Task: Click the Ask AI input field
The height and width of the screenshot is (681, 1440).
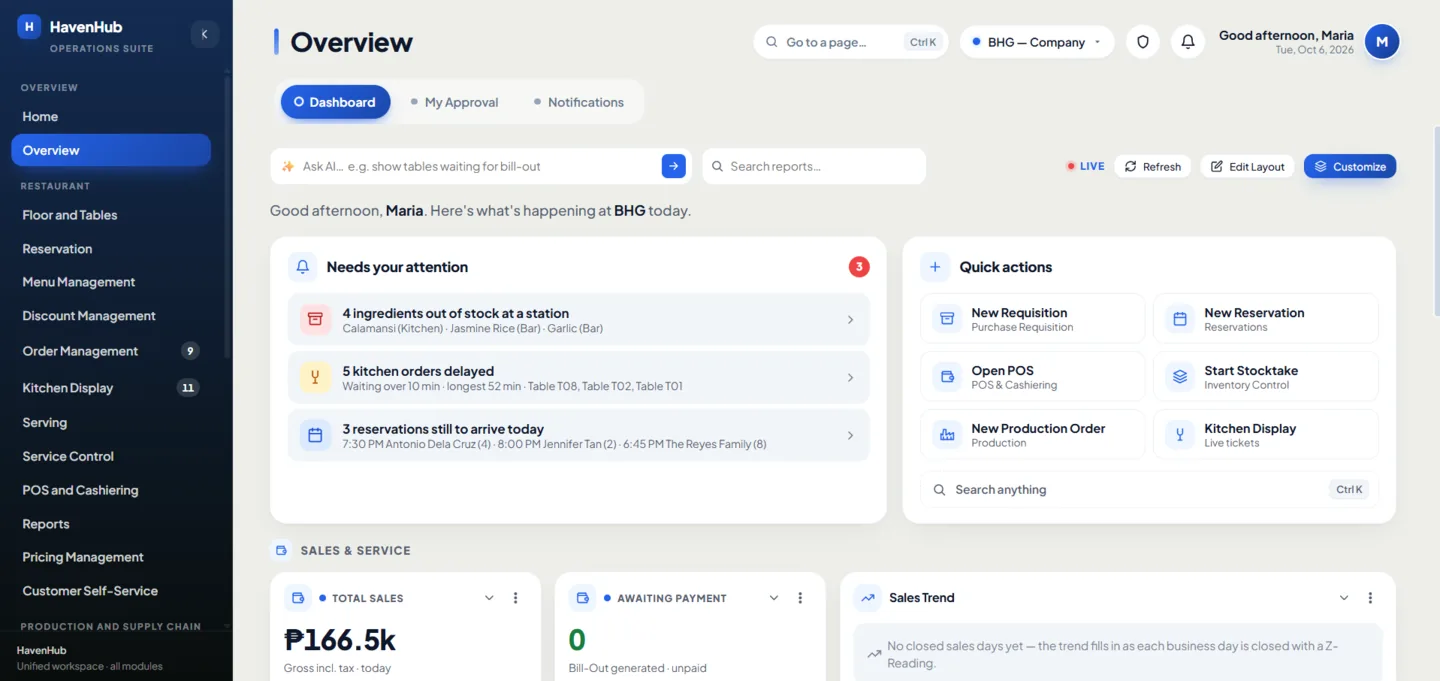Action: (x=480, y=166)
